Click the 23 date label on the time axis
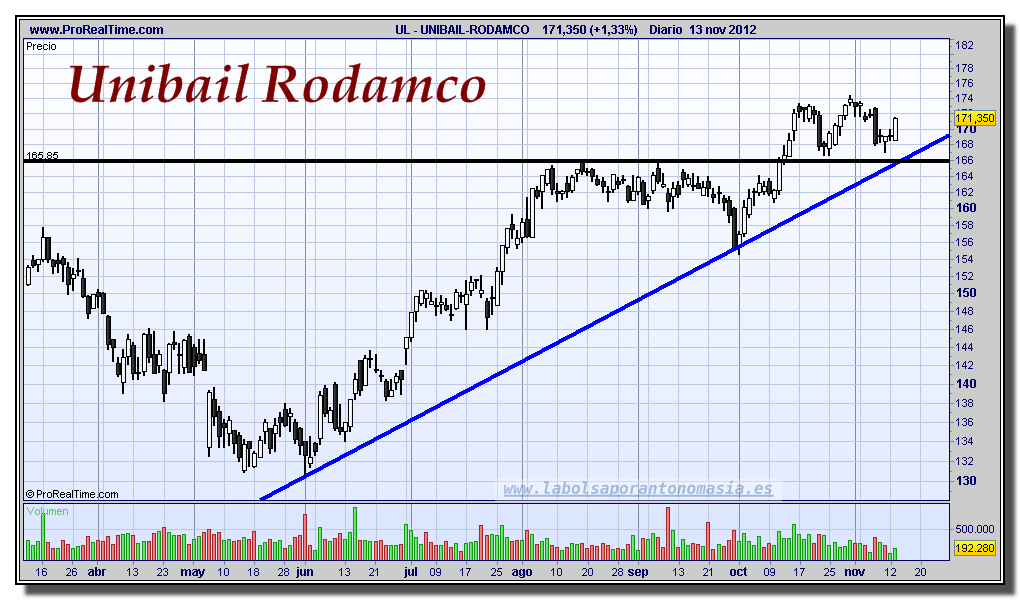This screenshot has height=600, width=1020. pos(163,572)
